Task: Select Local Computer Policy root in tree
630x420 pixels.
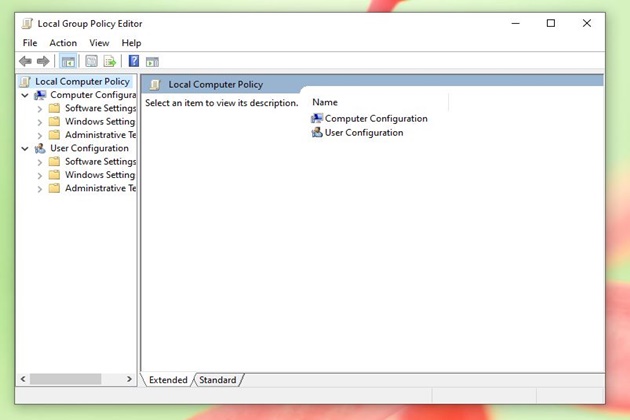Action: click(82, 82)
